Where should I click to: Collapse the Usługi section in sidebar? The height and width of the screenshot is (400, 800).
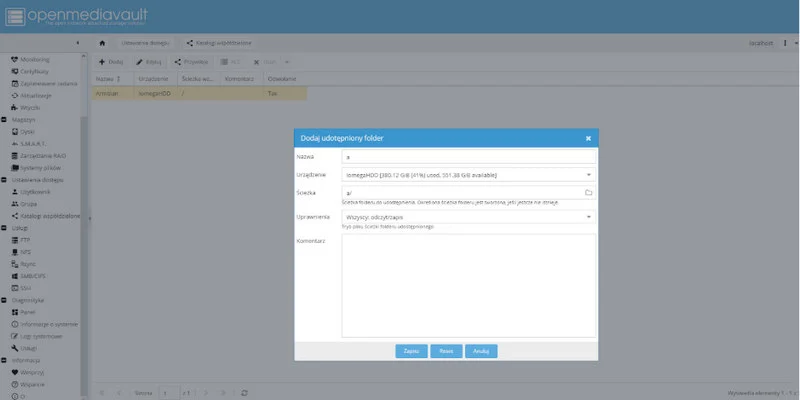[4, 228]
